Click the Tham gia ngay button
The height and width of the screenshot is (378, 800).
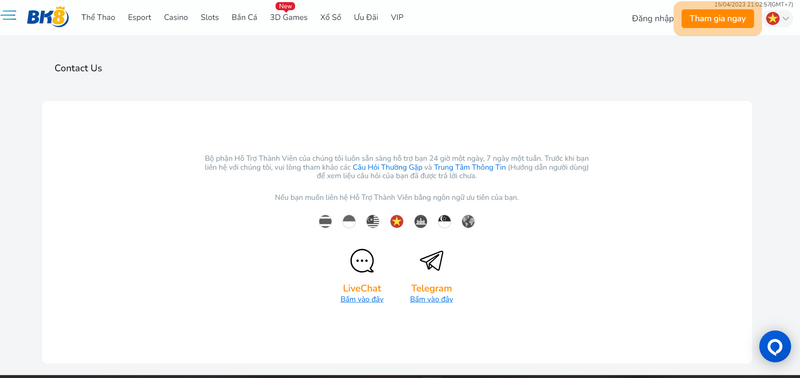[717, 18]
